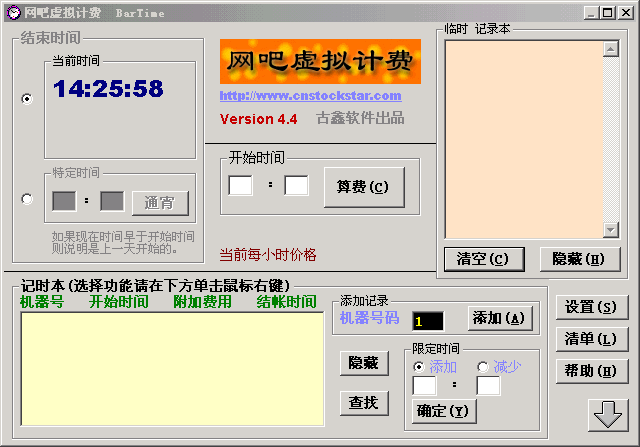
Task: Click the notebook scrollbar up arrow
Action: 611,49
